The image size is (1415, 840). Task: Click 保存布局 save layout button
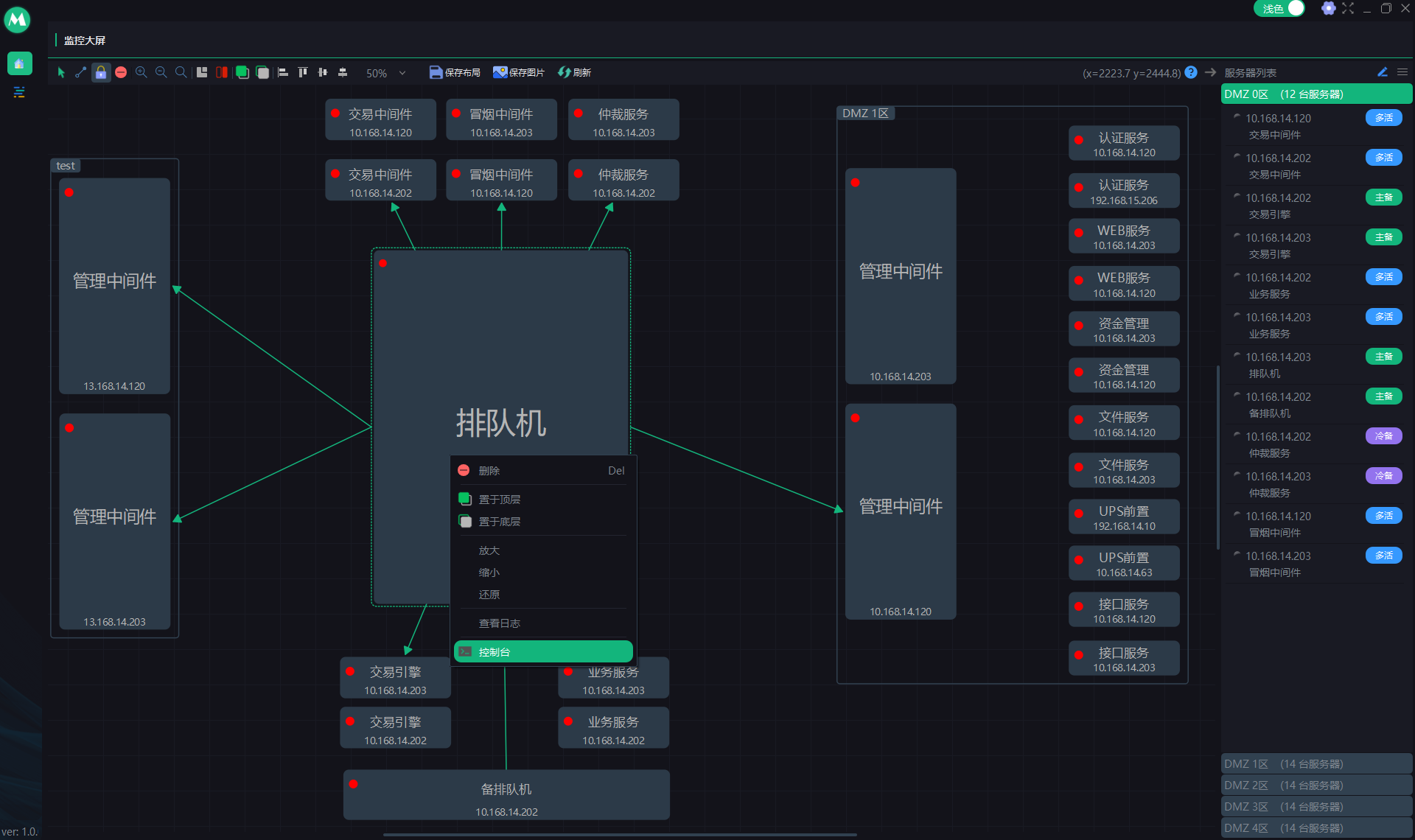[x=455, y=72]
